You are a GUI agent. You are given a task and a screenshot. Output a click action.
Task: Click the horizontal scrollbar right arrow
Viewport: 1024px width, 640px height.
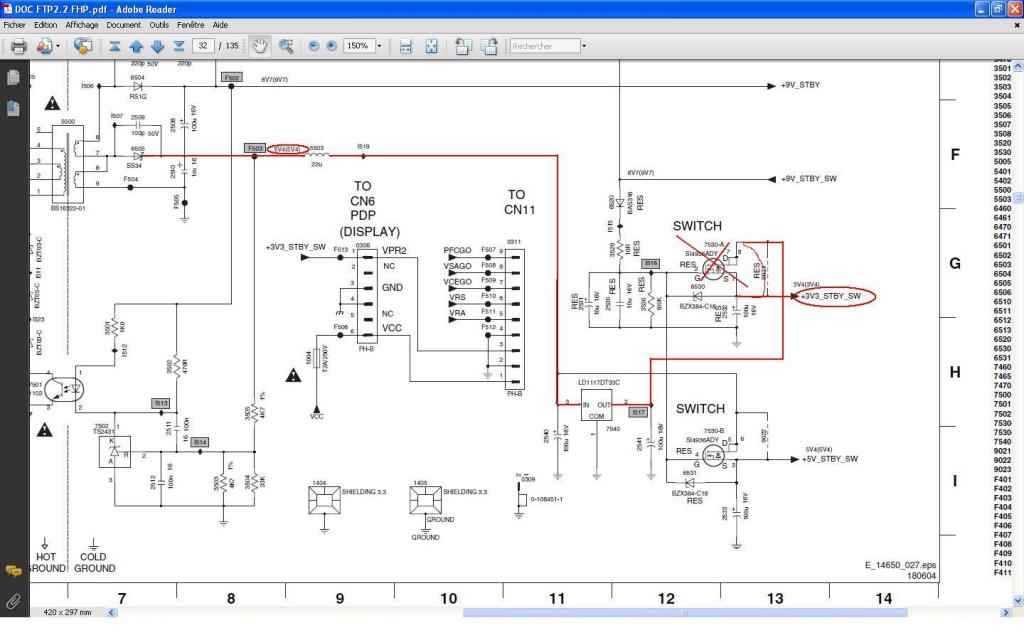[x=1006, y=613]
